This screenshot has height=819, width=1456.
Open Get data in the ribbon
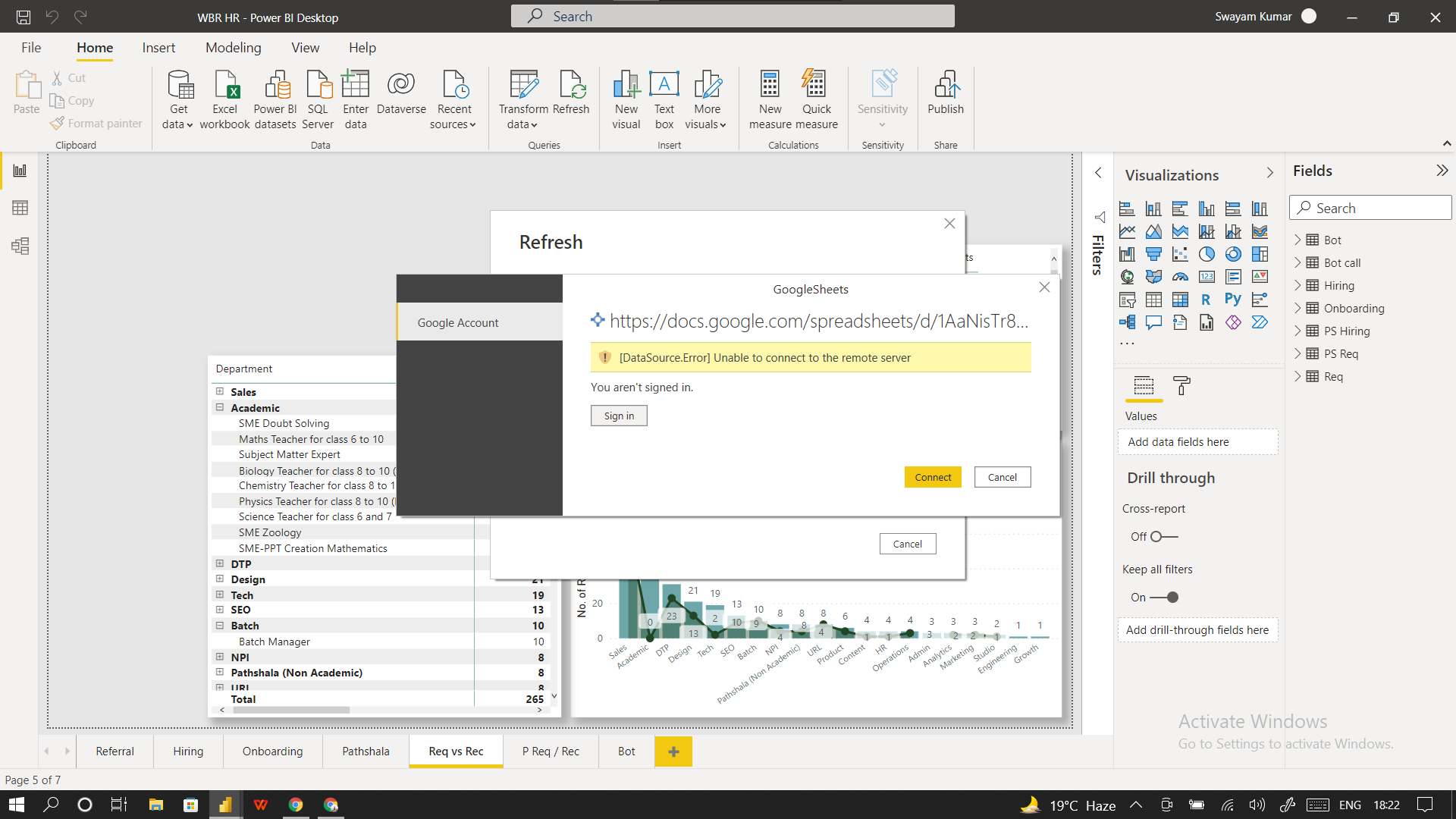pos(178,99)
